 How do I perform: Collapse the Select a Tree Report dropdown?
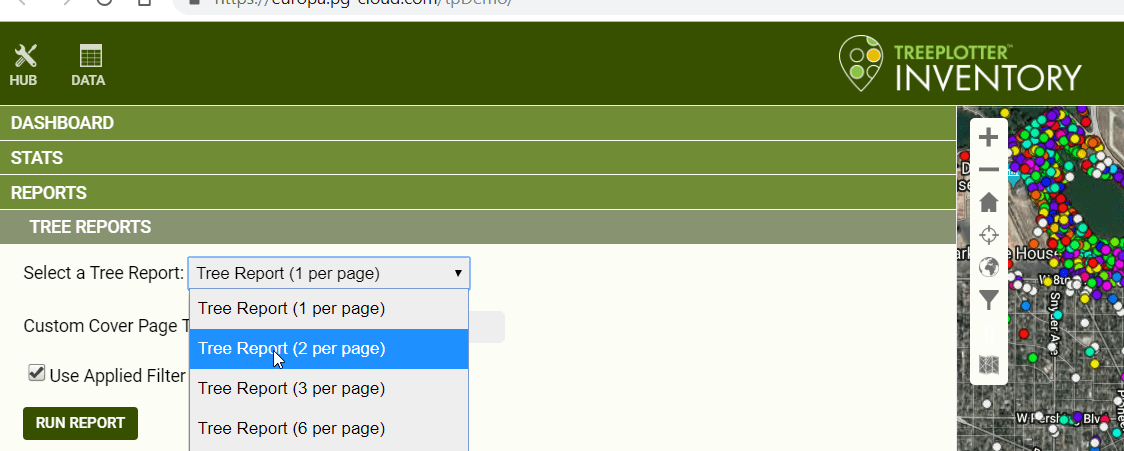click(328, 273)
